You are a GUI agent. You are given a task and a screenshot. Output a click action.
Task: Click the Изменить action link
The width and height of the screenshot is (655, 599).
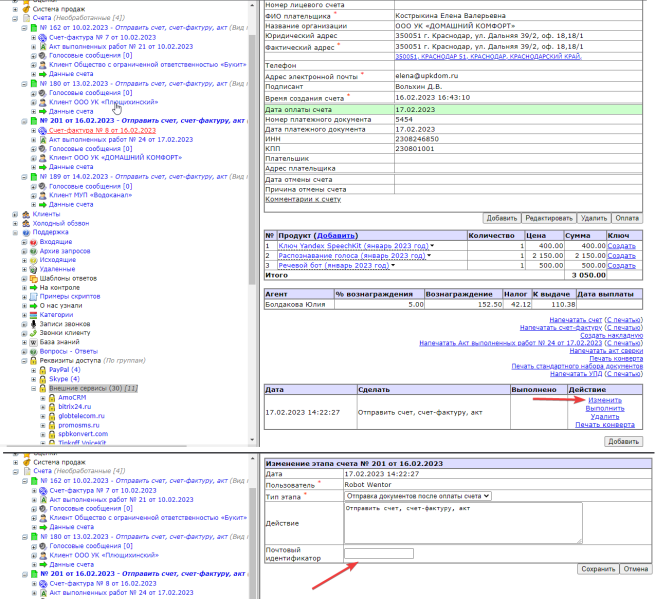point(605,400)
